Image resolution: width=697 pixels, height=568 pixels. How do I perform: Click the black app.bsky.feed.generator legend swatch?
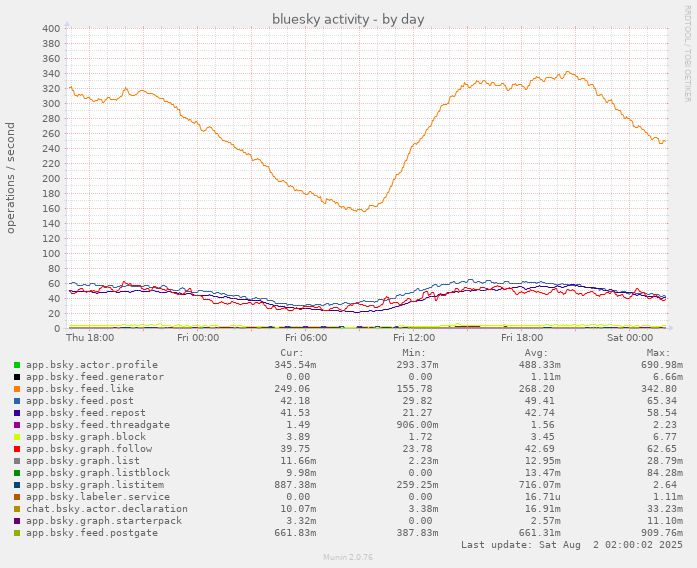click(17, 377)
